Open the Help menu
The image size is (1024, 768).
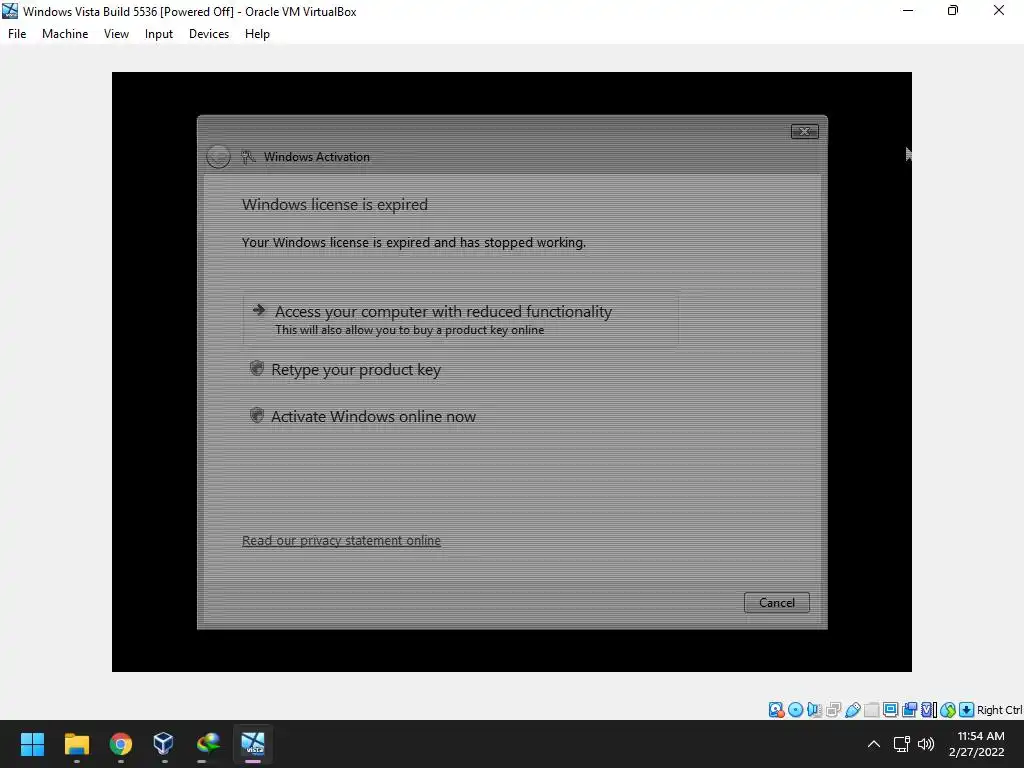coord(257,34)
